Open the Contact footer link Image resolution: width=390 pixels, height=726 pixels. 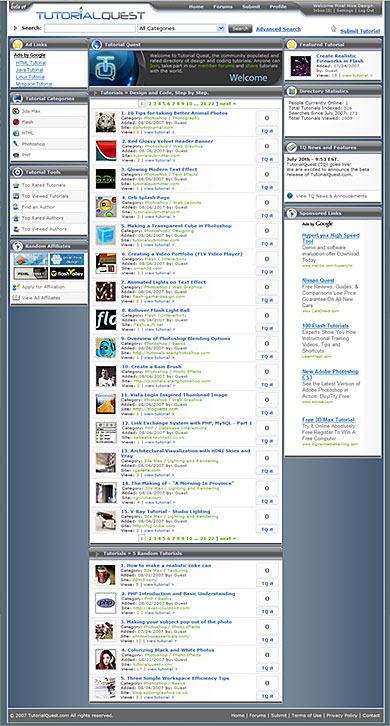pos(371,716)
